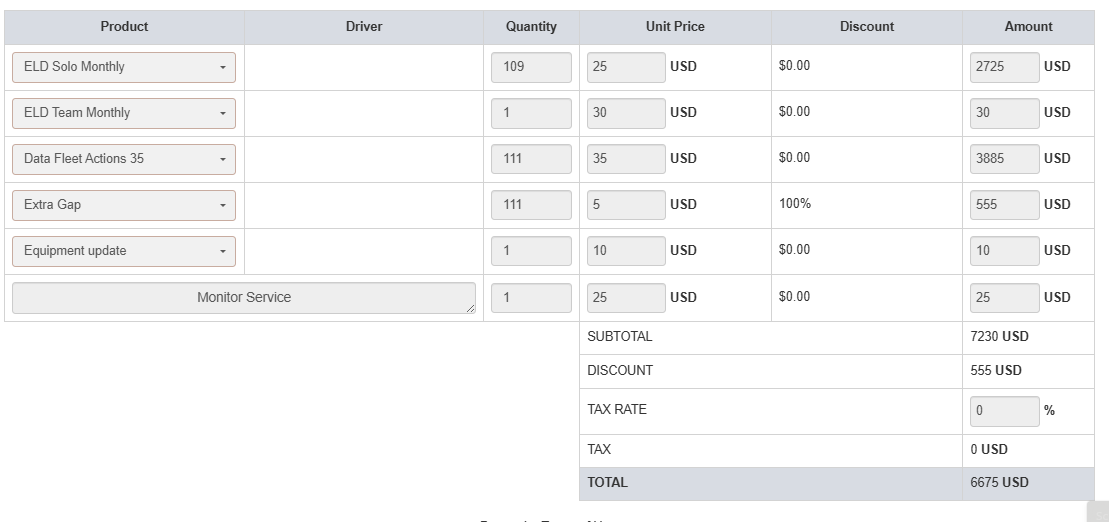Select the Equipment update amount field
The height and width of the screenshot is (522, 1109).
(x=1005, y=251)
